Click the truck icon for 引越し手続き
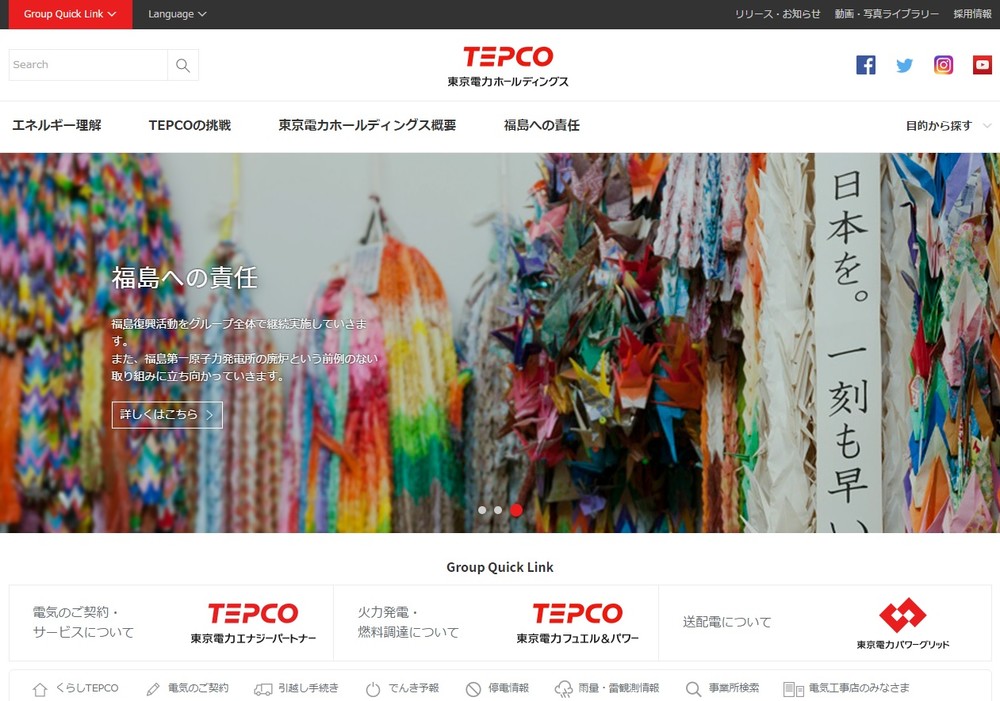 (263, 689)
